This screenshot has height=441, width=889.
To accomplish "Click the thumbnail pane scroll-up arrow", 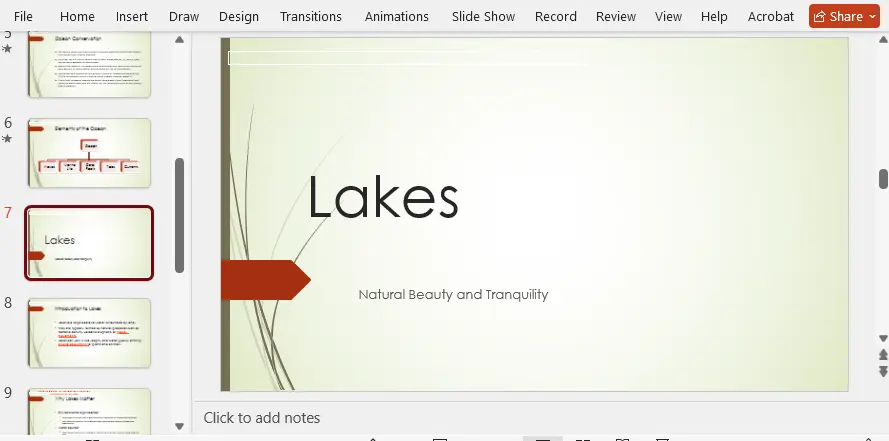I will pos(179,40).
